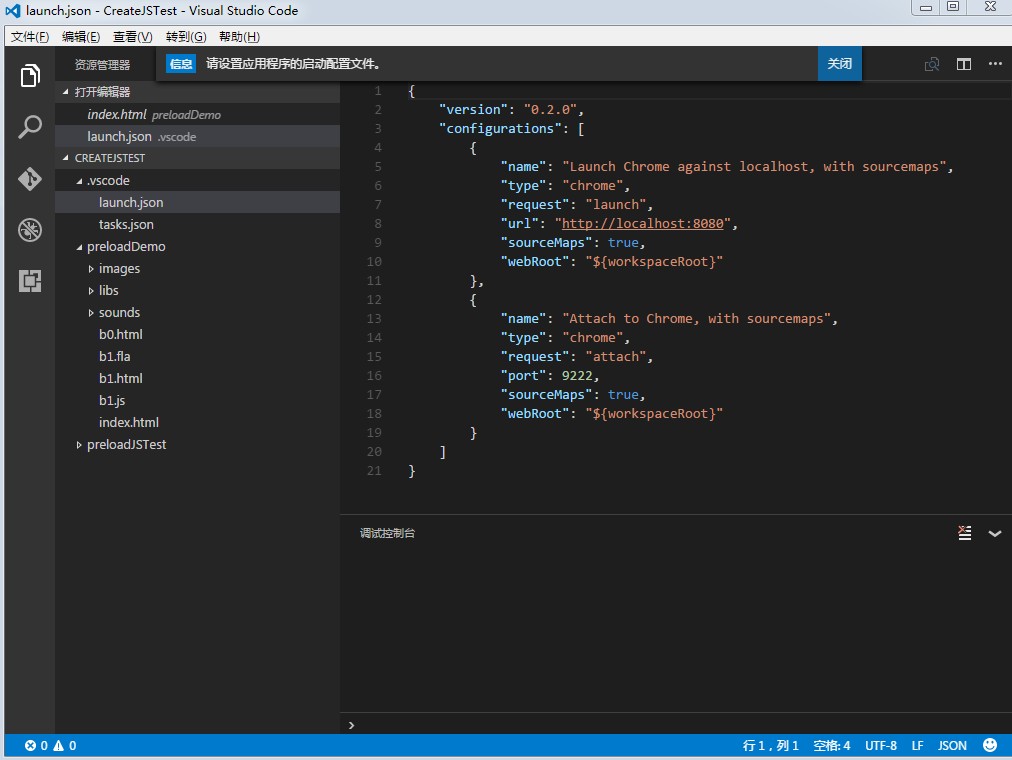Open the 文件(F) menu
This screenshot has height=760, width=1012.
pyautogui.click(x=30, y=37)
